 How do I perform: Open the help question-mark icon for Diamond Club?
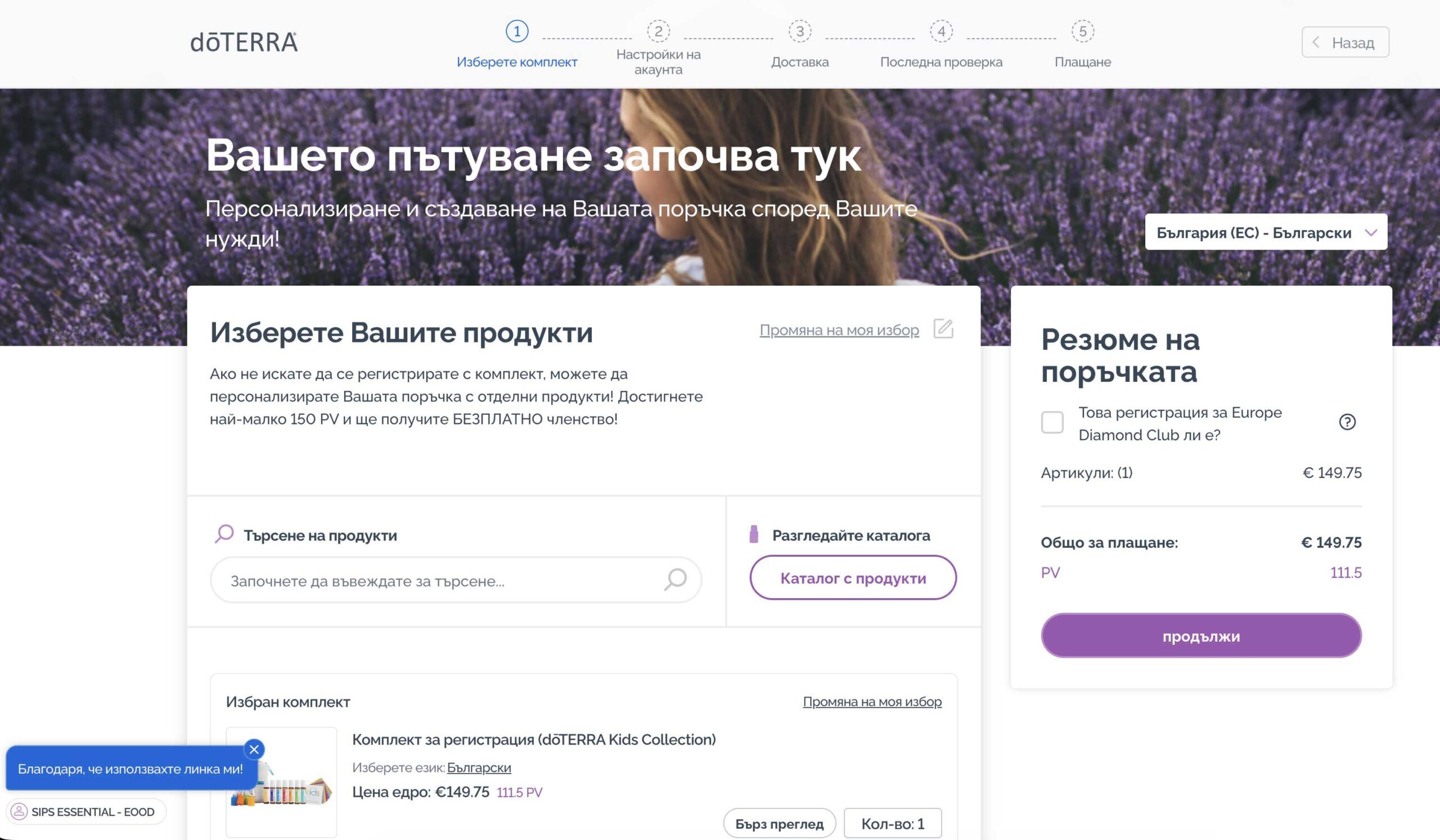pyautogui.click(x=1347, y=422)
